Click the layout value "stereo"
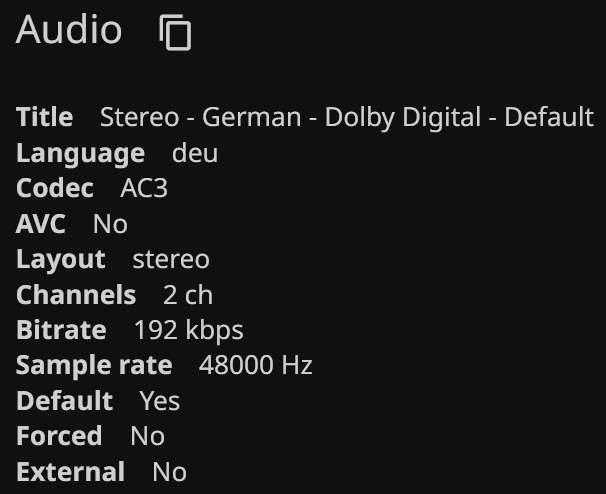The width and height of the screenshot is (606, 494). (171, 260)
